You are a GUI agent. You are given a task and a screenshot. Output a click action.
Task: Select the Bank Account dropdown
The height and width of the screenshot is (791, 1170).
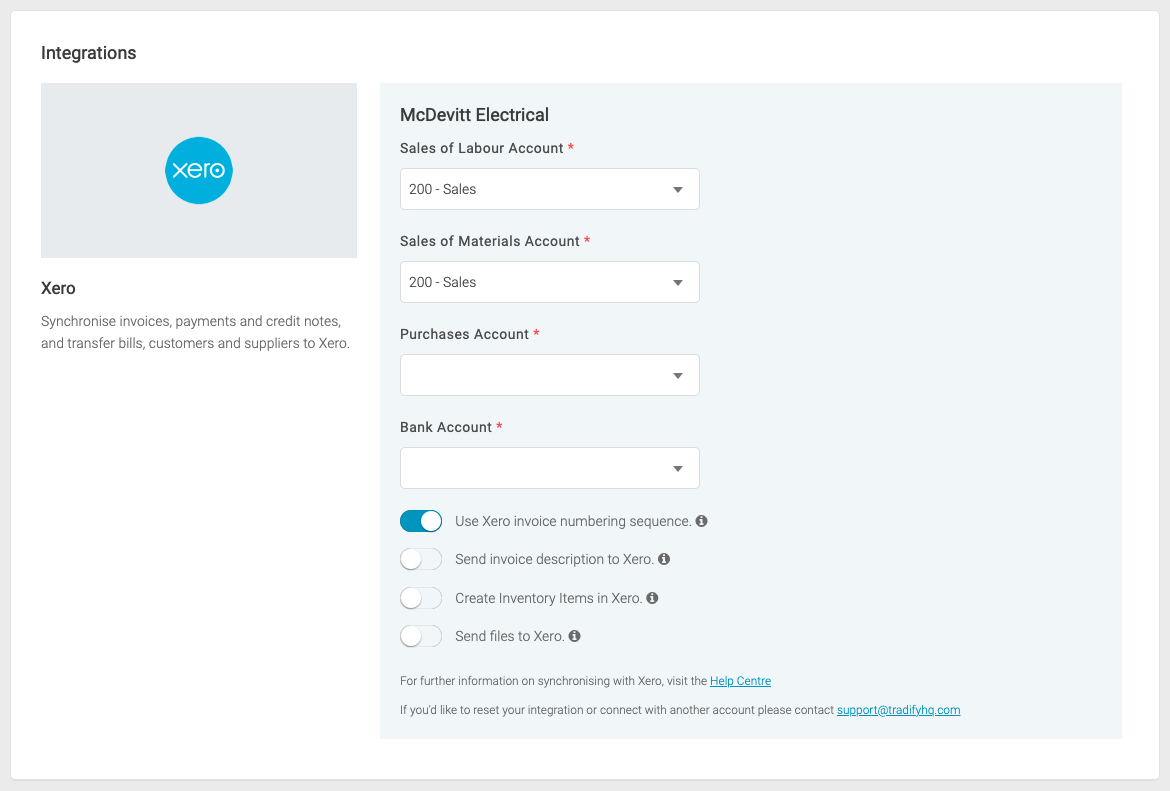549,468
